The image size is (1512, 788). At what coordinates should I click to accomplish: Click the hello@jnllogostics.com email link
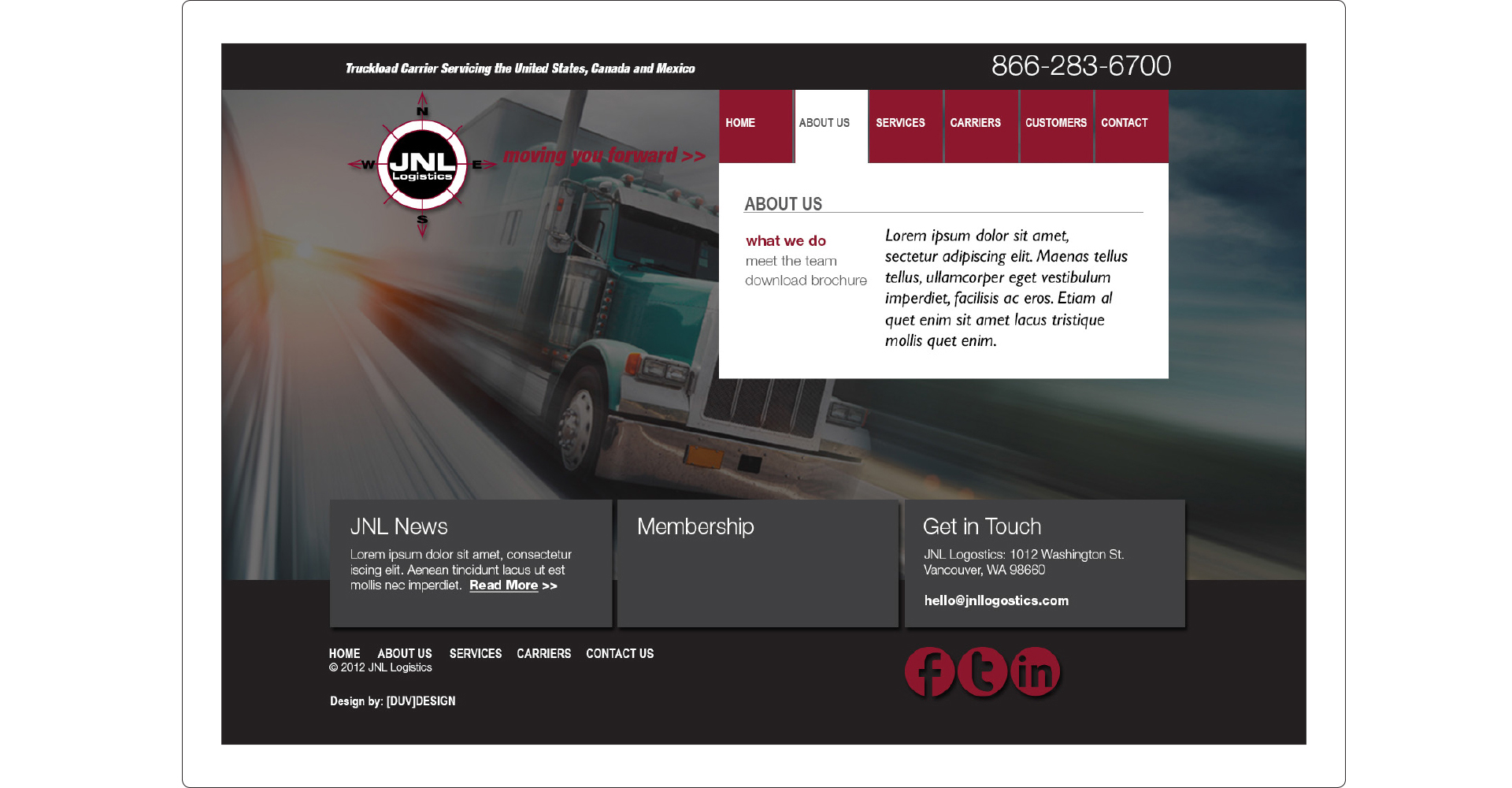tap(996, 600)
